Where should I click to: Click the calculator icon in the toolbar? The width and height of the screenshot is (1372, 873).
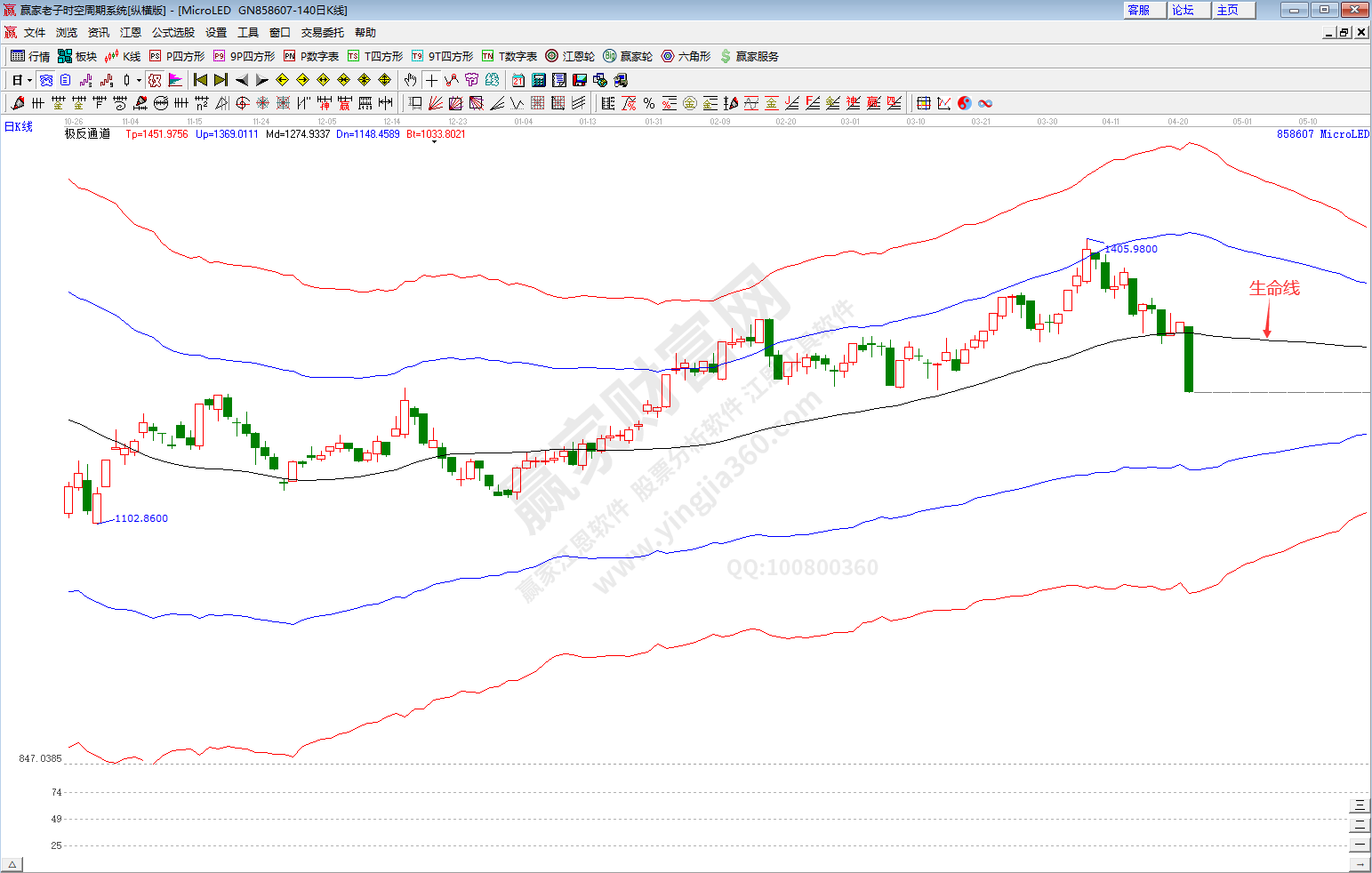pyautogui.click(x=539, y=80)
